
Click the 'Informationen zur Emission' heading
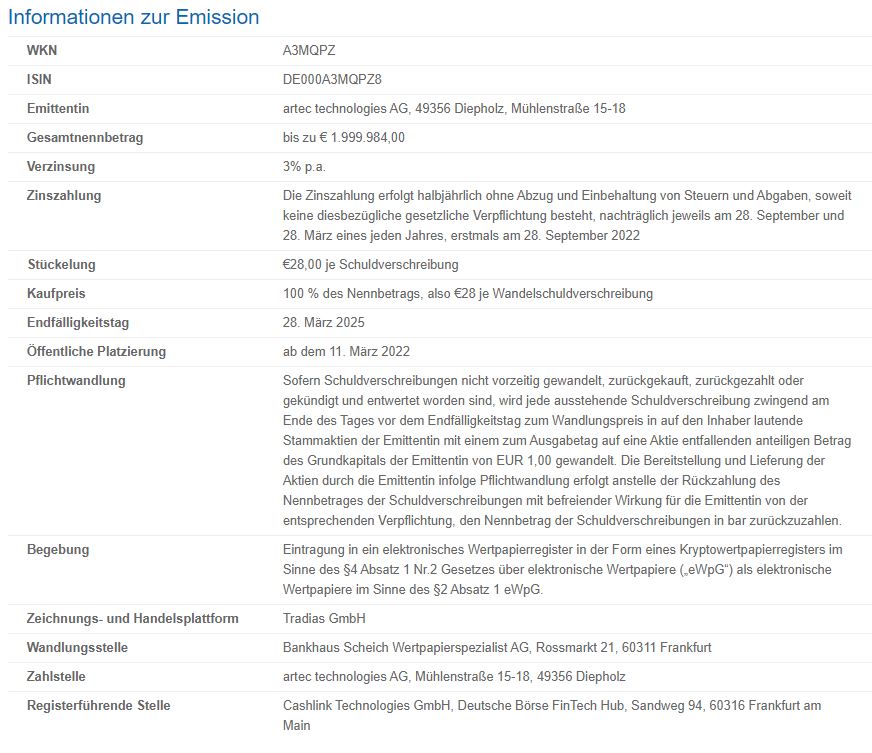[134, 17]
